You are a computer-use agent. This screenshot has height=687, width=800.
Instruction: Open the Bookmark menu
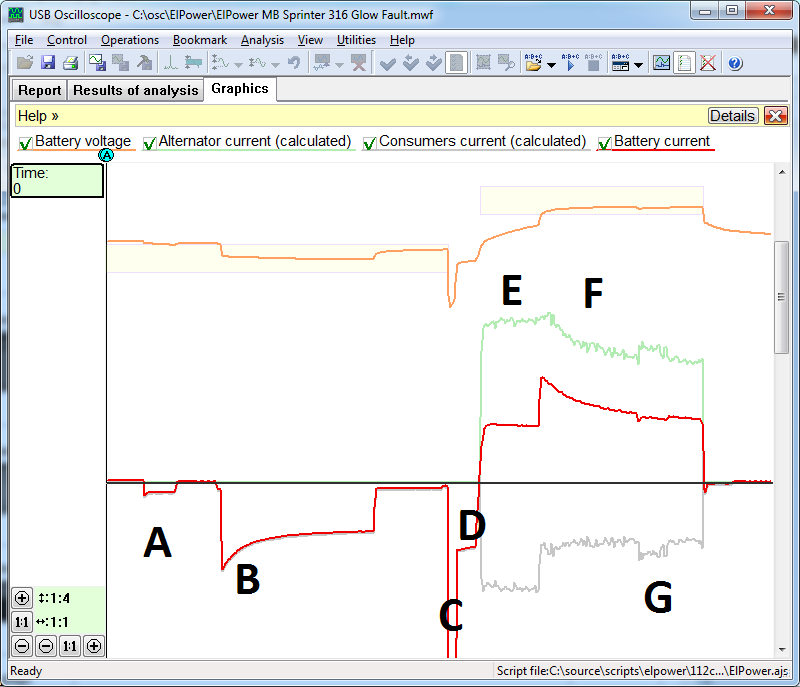200,40
